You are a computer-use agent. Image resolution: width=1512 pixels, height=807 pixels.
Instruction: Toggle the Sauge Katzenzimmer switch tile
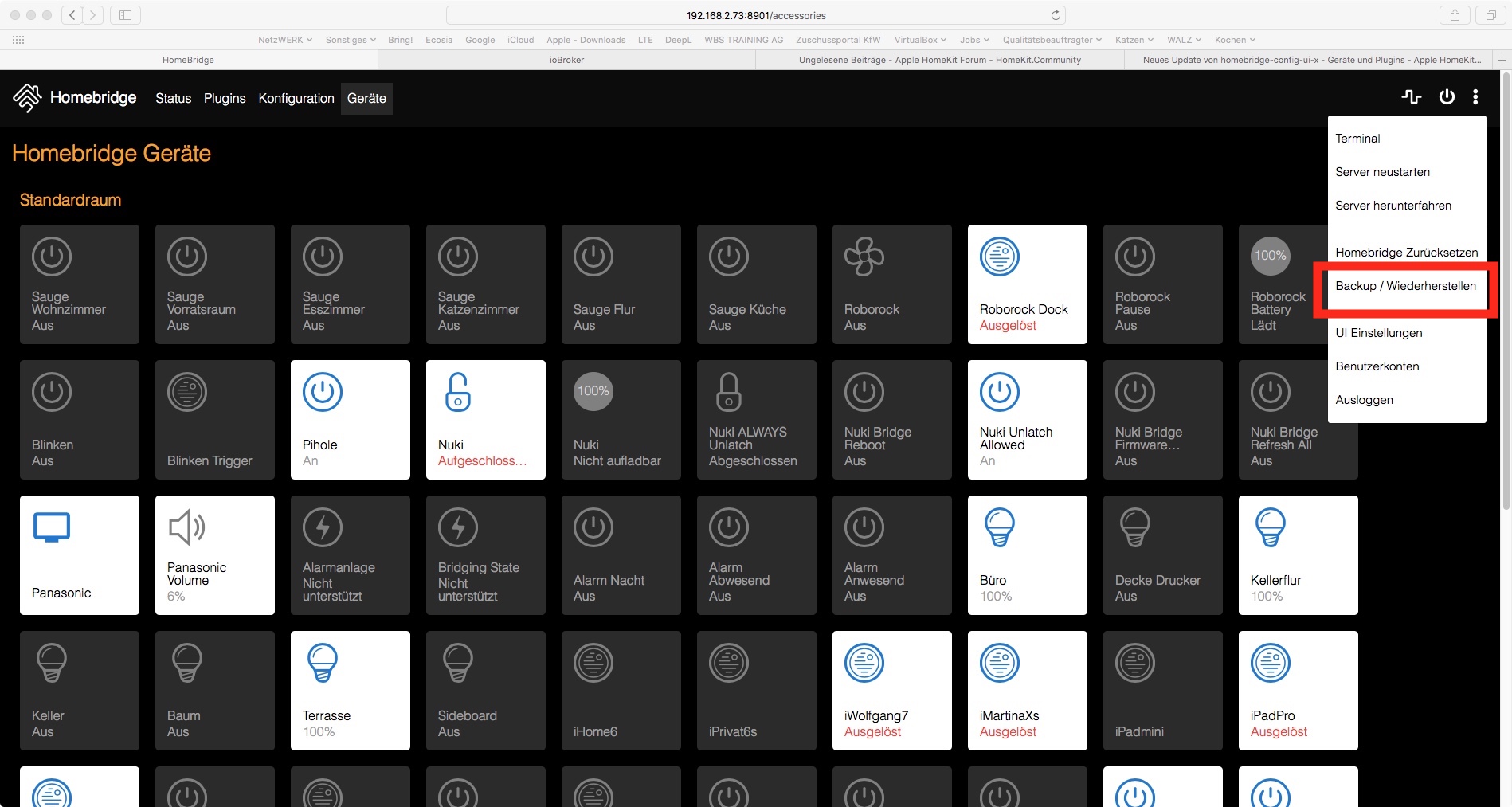click(x=486, y=284)
